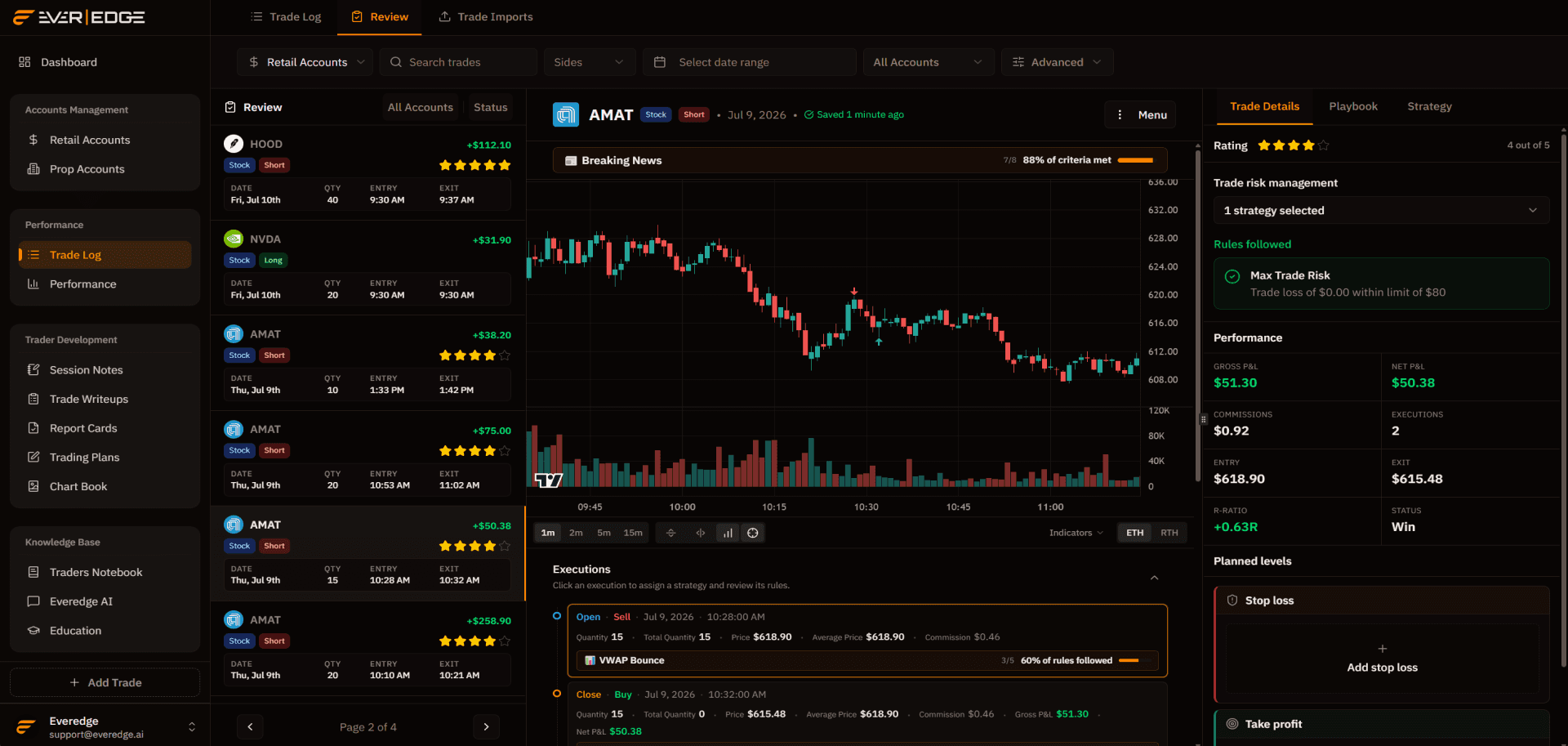
Task: Open the Sides filter dropdown
Action: point(589,62)
